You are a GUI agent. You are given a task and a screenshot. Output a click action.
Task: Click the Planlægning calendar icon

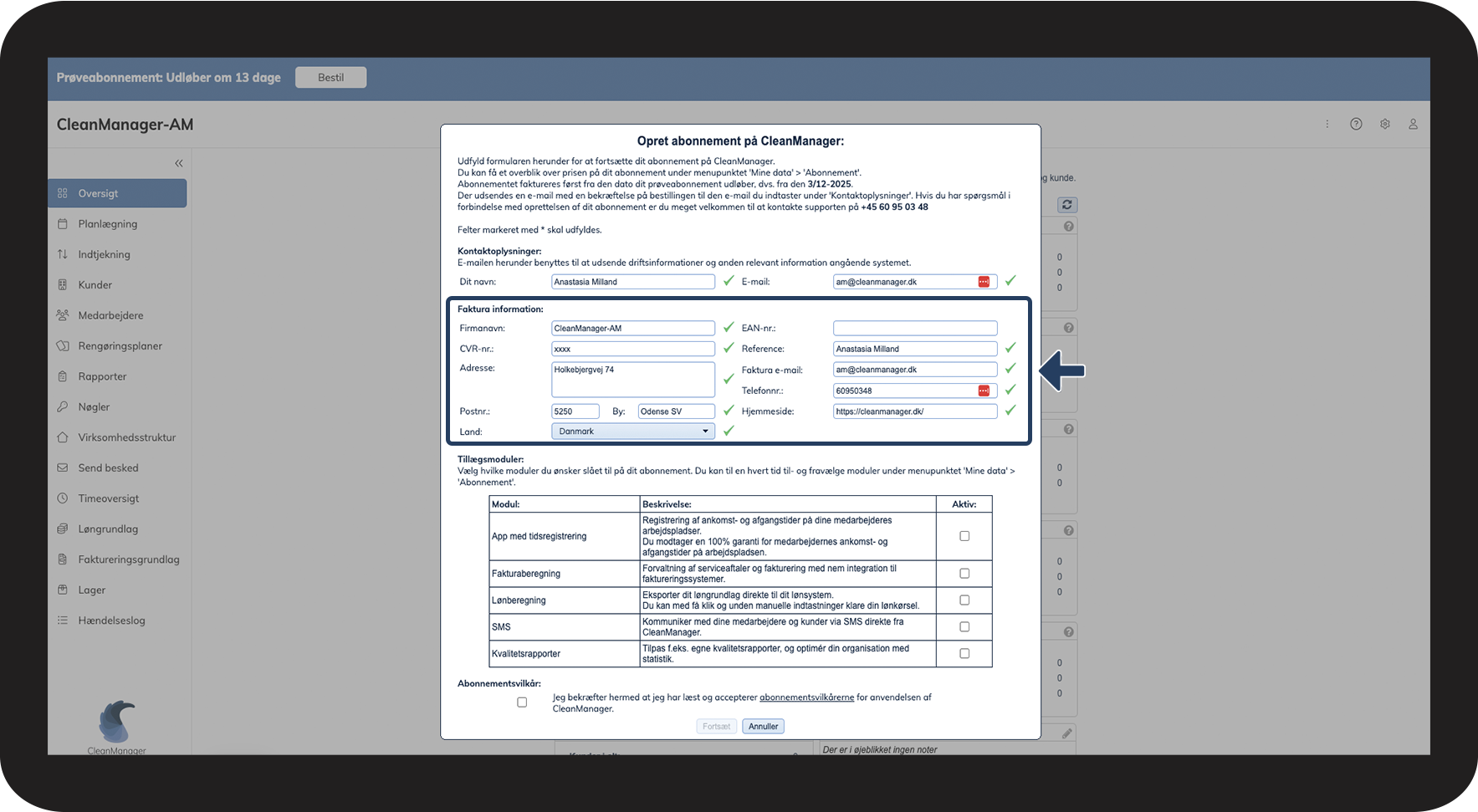62,224
